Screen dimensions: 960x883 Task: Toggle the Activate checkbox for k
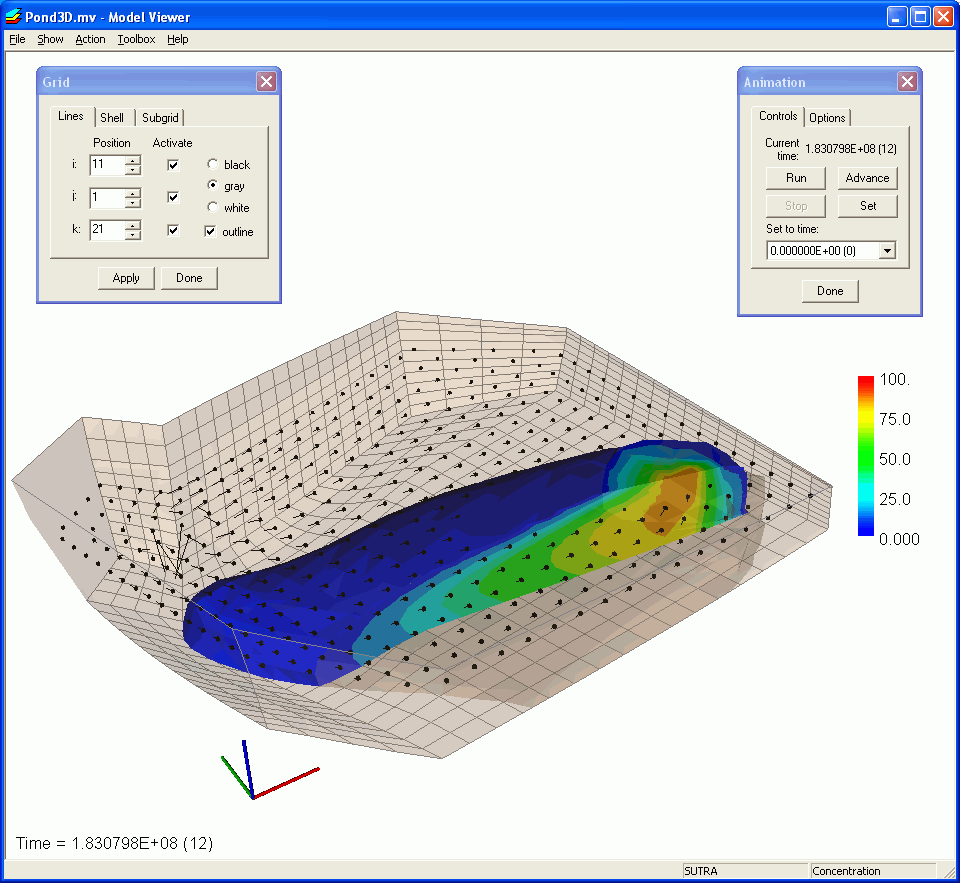(173, 230)
